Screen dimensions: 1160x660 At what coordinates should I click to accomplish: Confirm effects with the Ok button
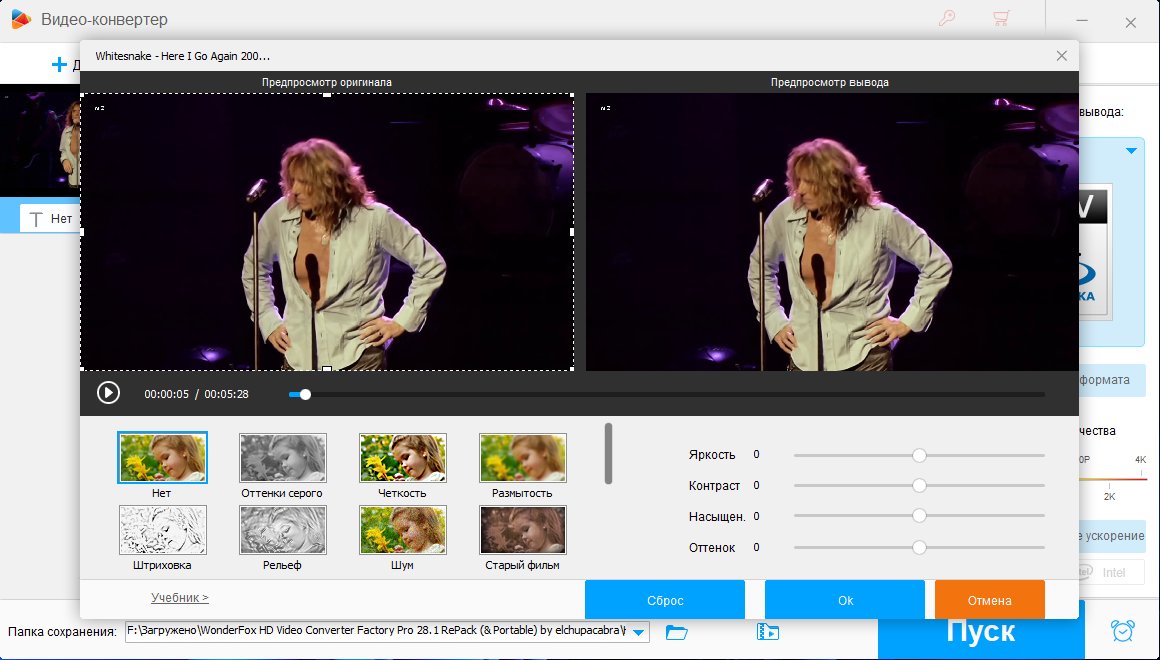(844, 600)
